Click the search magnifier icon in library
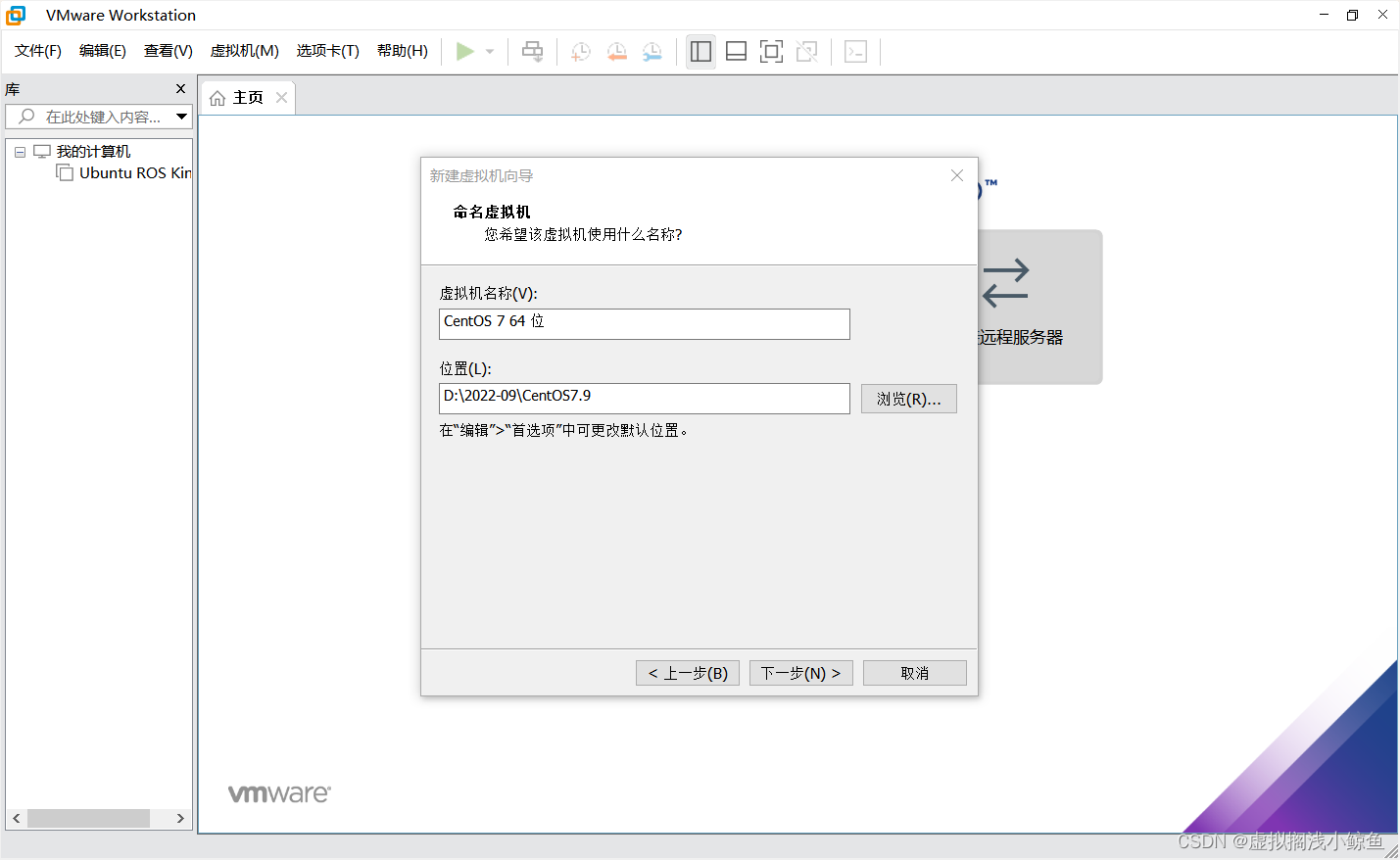1400x860 pixels. tap(26, 117)
